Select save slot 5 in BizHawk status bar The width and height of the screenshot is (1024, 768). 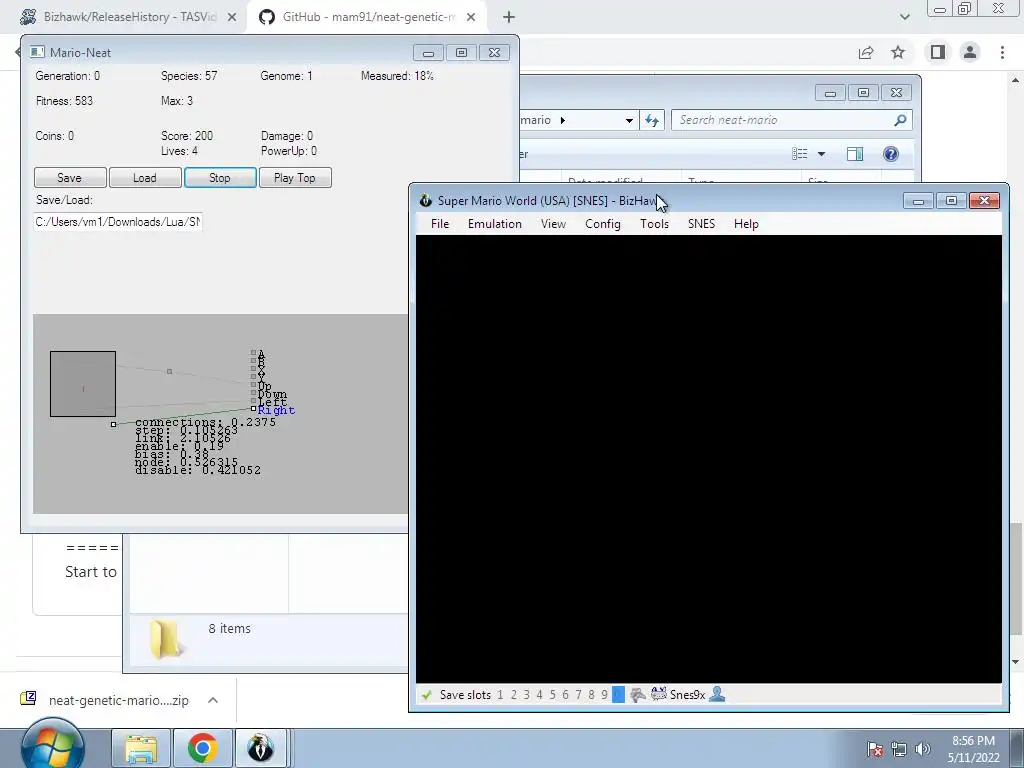(552, 695)
